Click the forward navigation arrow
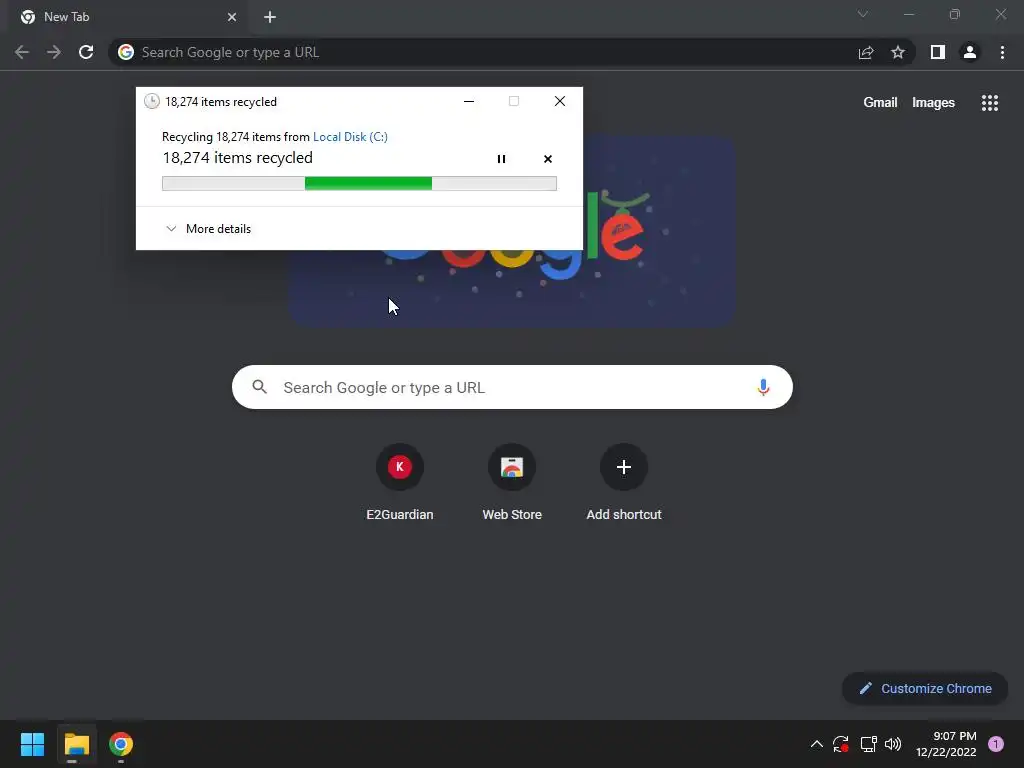The image size is (1024, 768). click(54, 52)
